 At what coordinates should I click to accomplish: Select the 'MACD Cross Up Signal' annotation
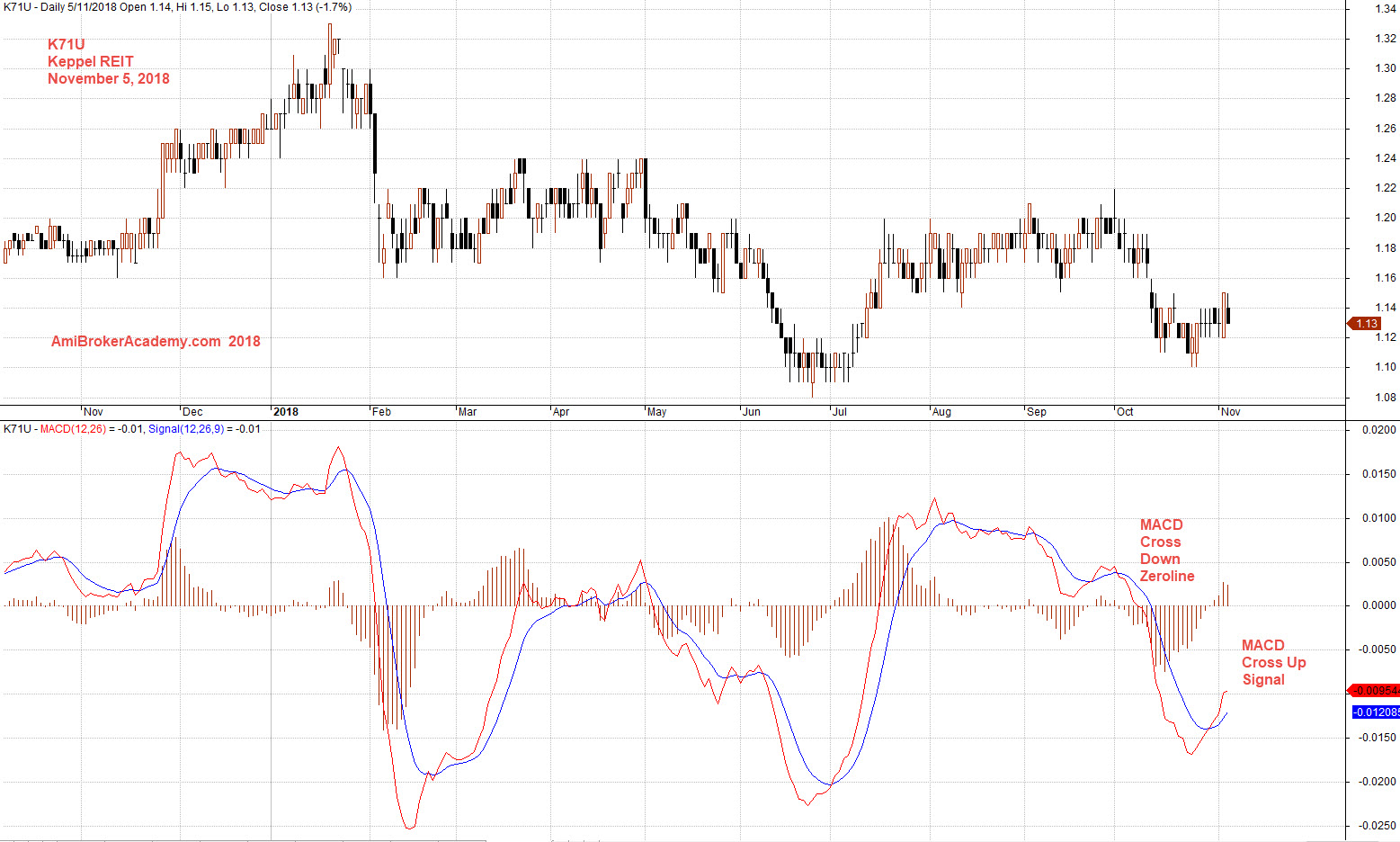point(1273,662)
